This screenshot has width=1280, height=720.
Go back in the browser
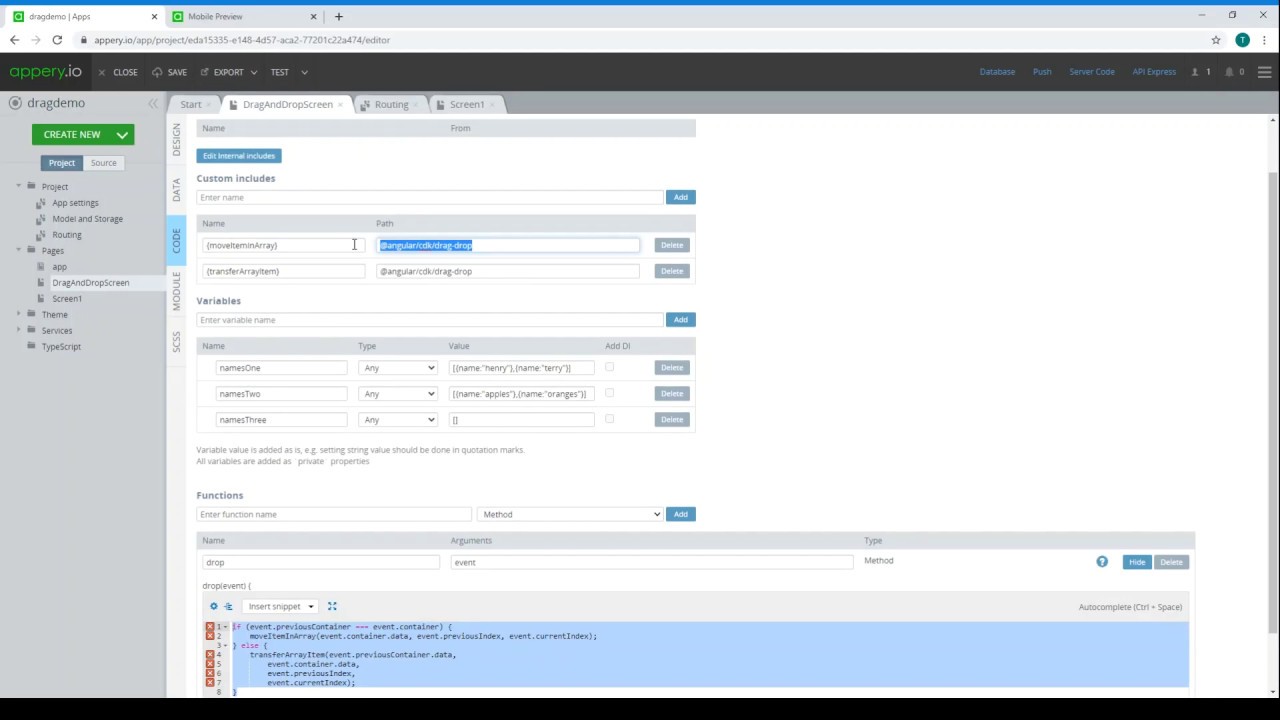[x=14, y=40]
